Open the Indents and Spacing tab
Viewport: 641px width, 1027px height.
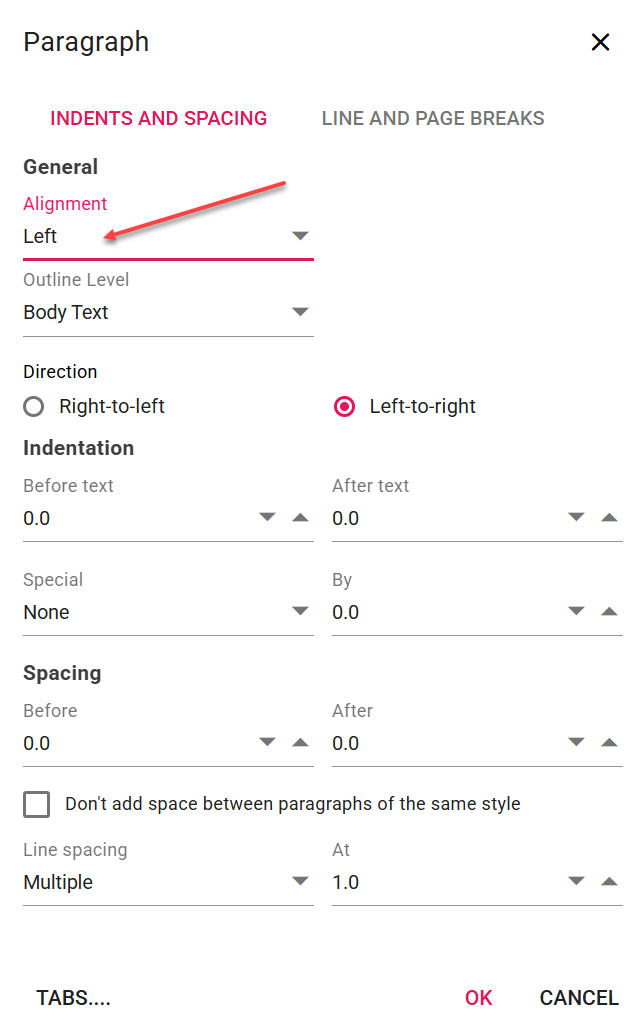pyautogui.click(x=159, y=119)
